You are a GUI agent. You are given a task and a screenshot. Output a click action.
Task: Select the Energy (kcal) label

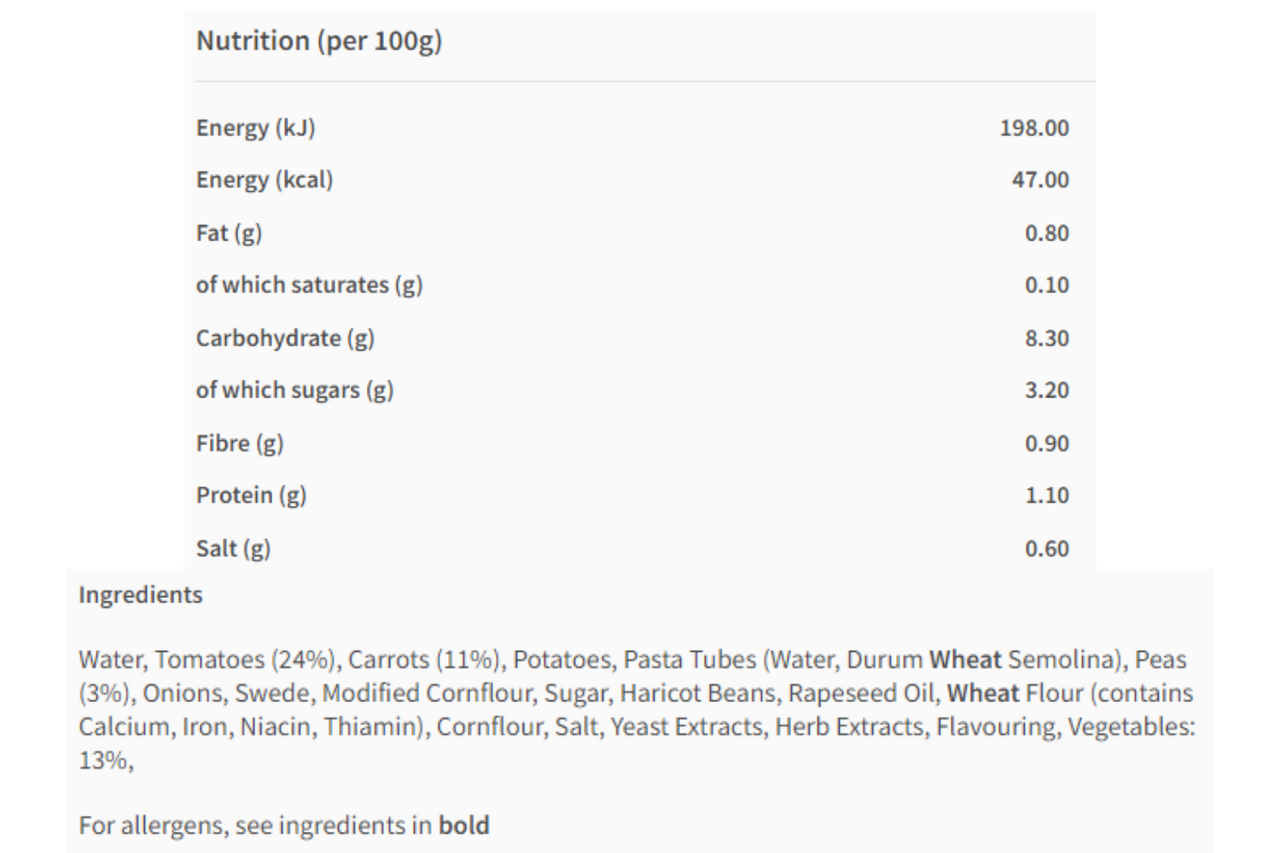coord(264,180)
